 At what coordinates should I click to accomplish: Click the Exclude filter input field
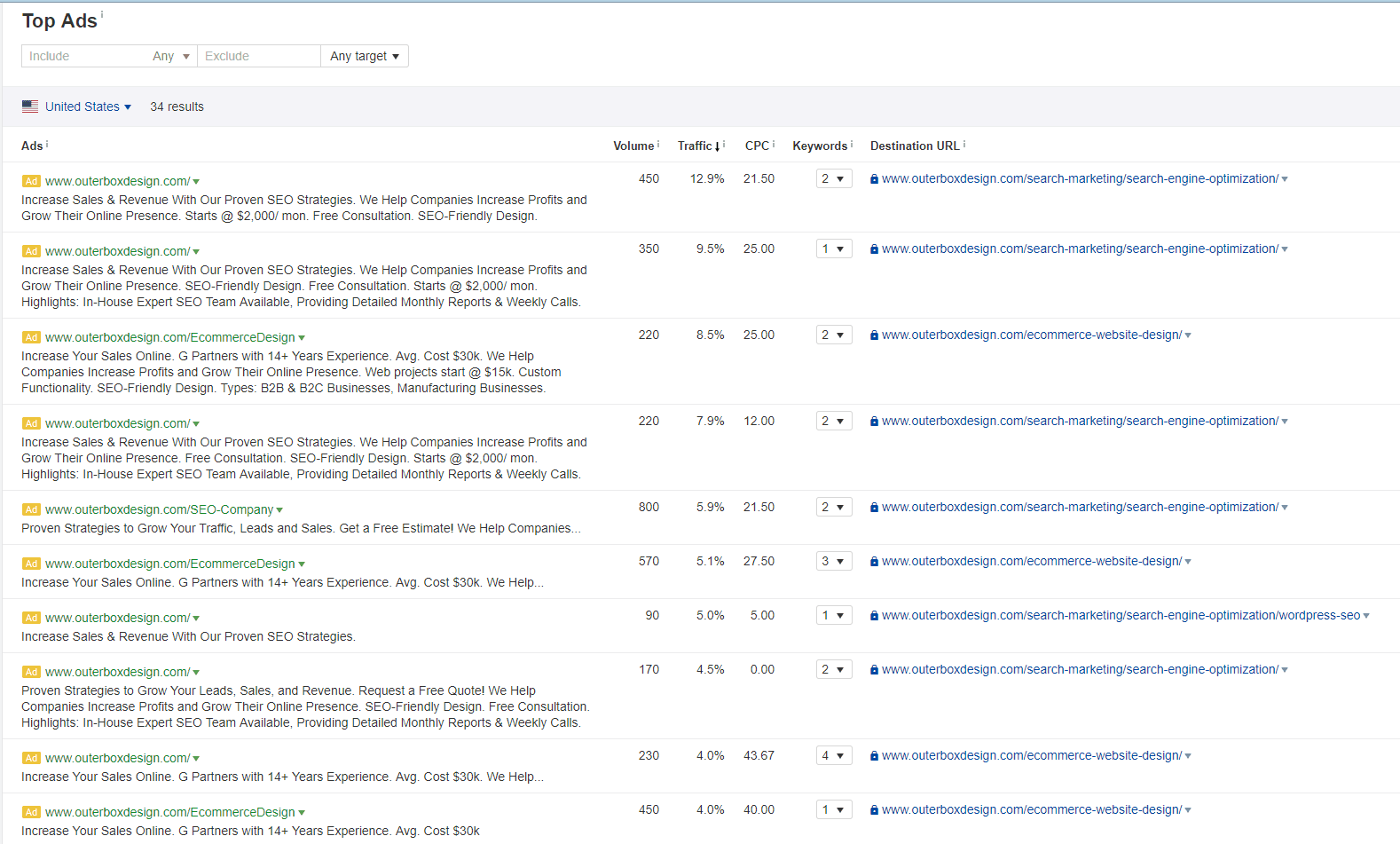point(259,56)
